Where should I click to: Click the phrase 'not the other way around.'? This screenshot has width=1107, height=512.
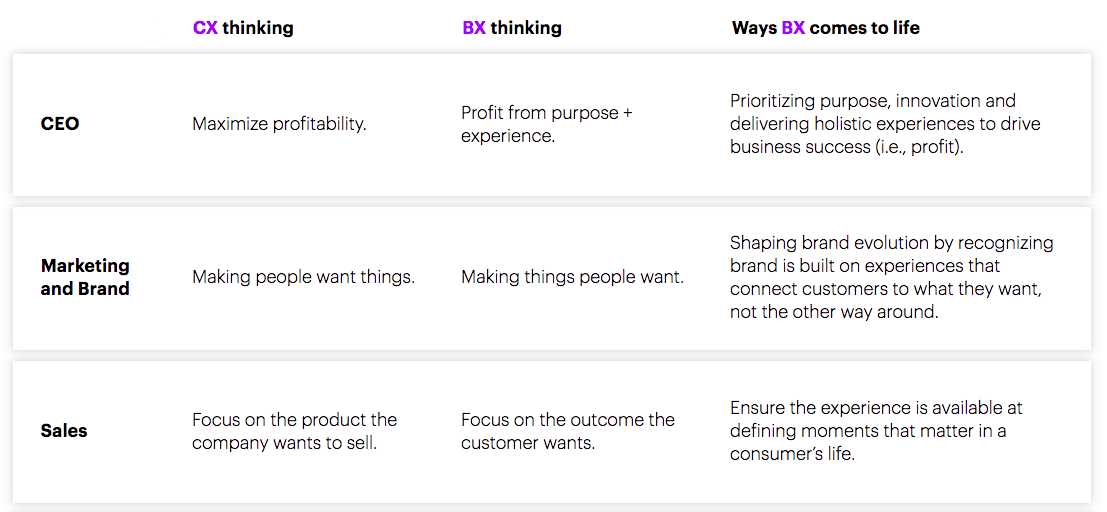point(834,312)
